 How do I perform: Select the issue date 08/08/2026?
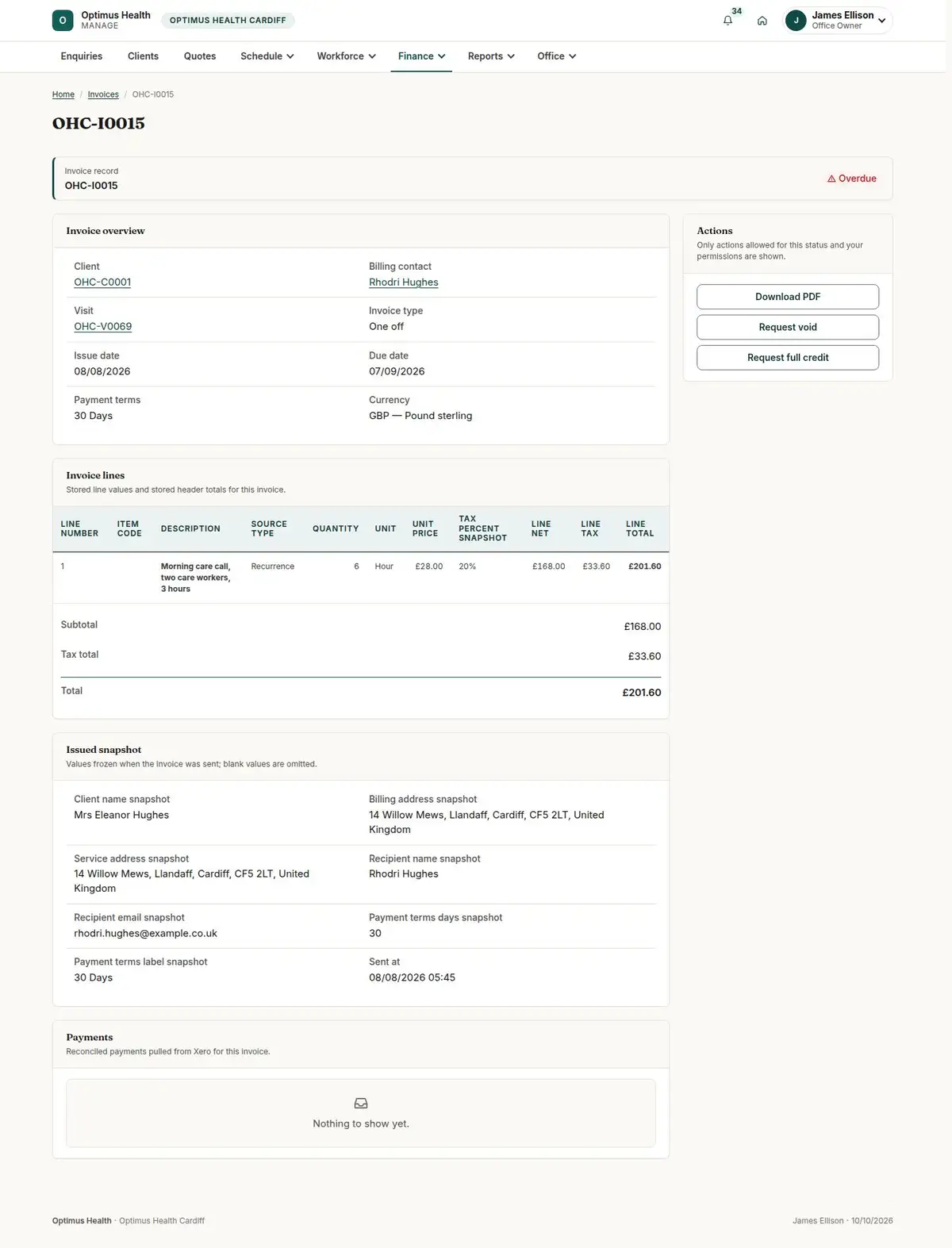(102, 371)
